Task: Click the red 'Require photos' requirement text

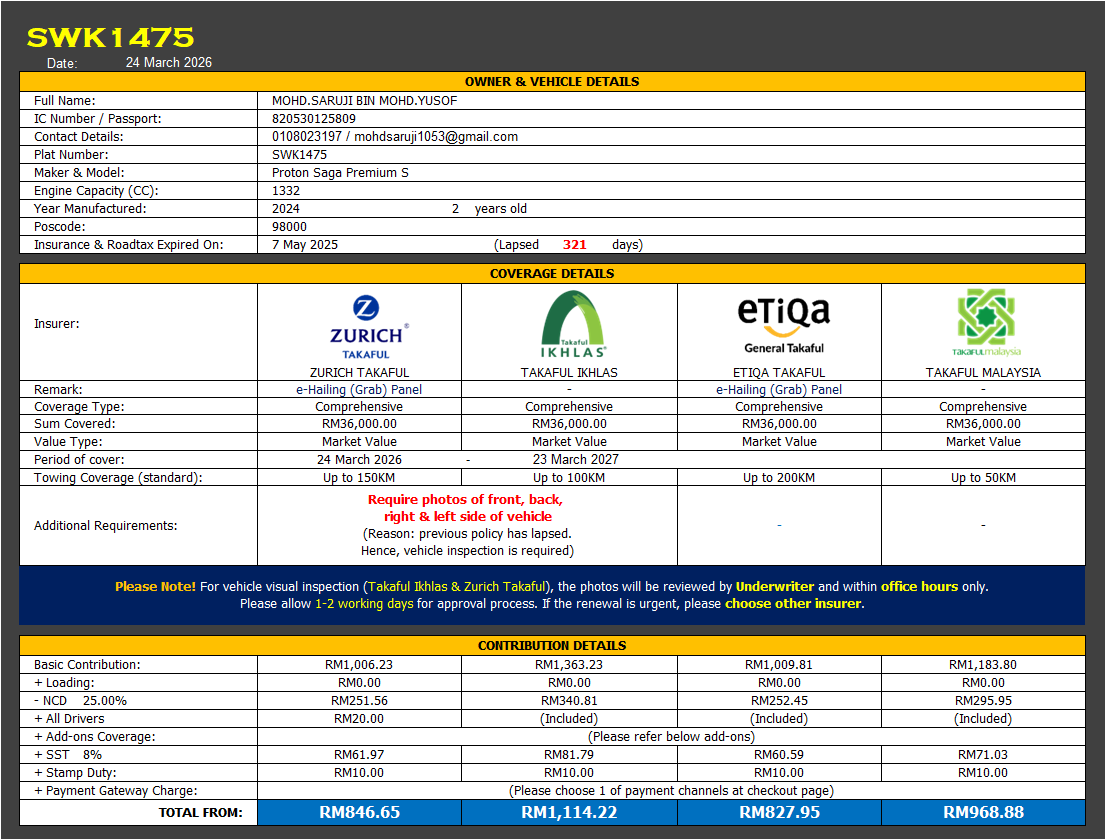Action: coord(466,508)
